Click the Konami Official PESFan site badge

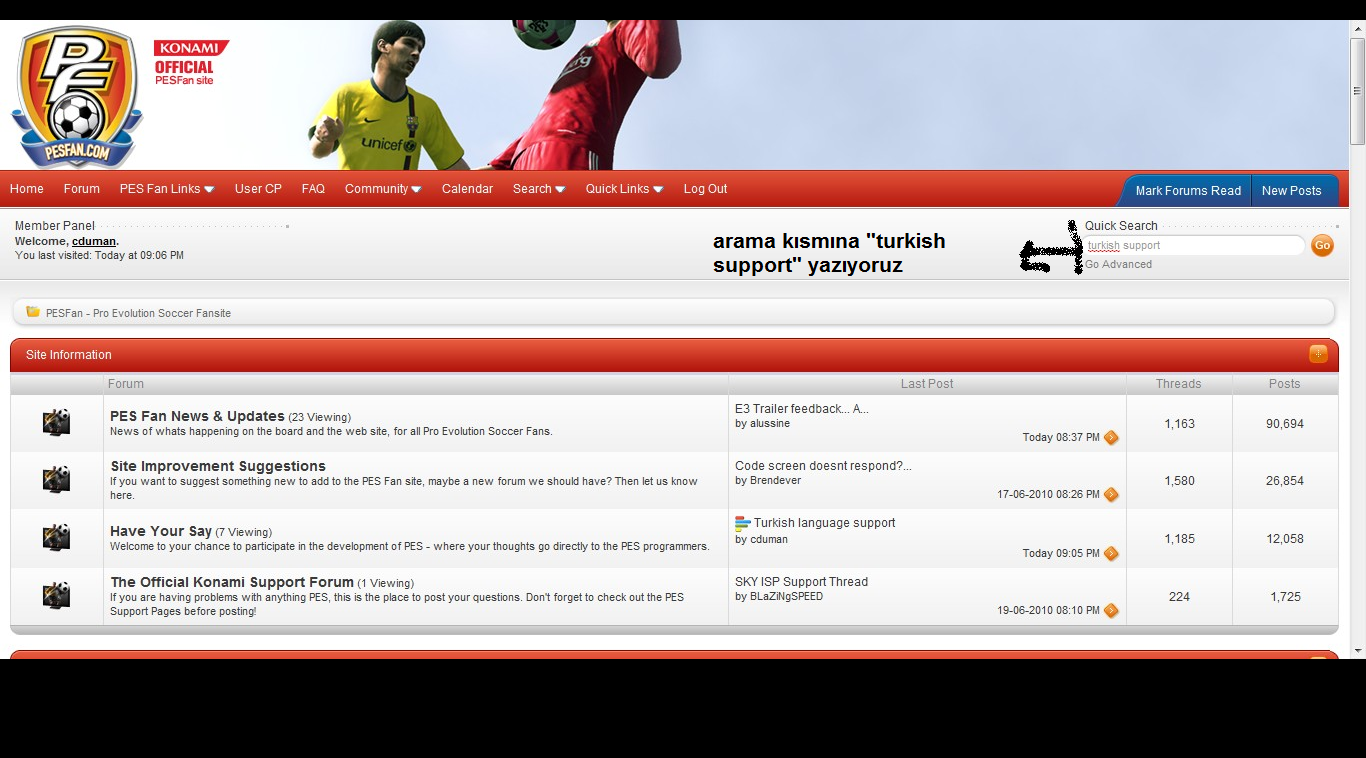(191, 62)
